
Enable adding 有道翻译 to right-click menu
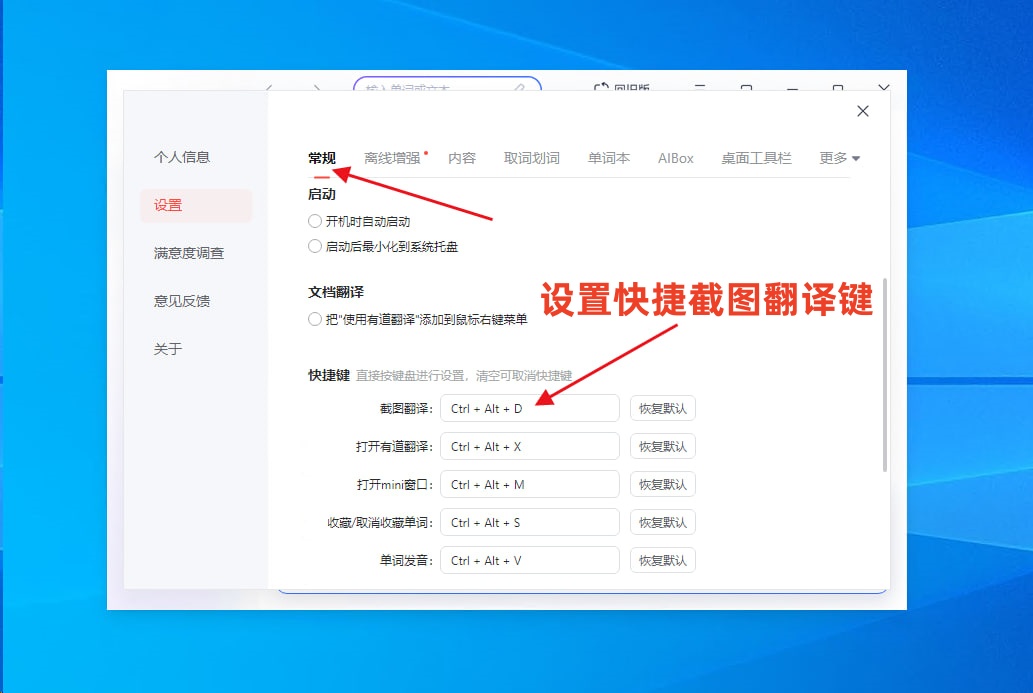click(x=315, y=319)
